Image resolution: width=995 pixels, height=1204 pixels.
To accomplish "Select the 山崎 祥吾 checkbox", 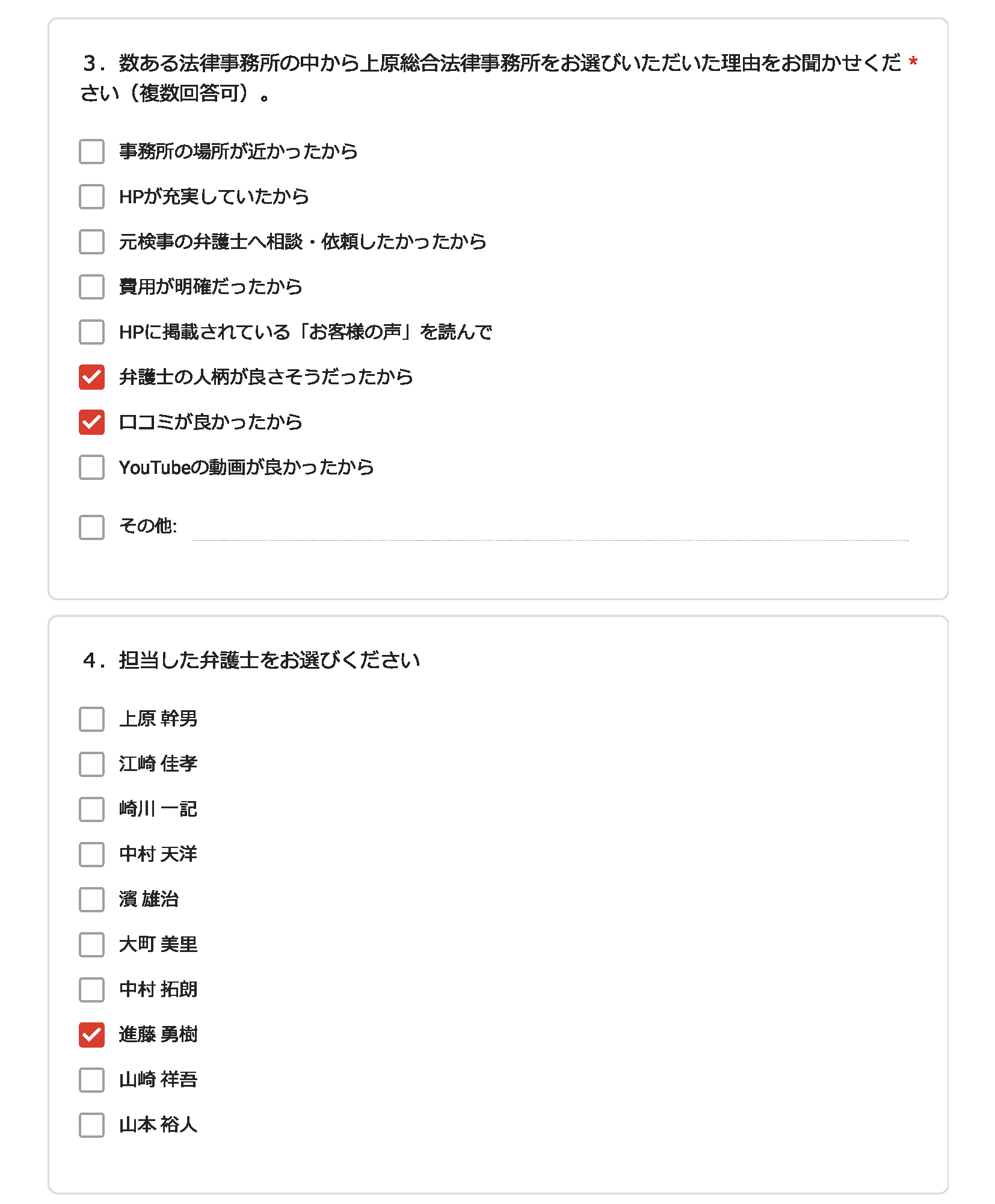I will point(91,1080).
